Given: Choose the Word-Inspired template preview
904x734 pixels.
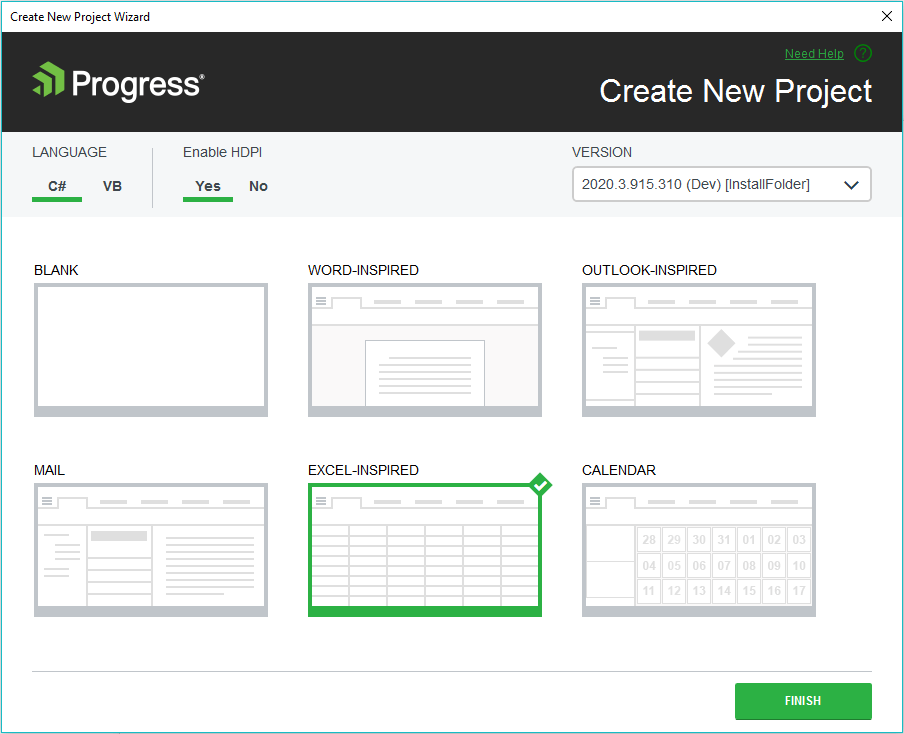Looking at the screenshot, I should (424, 349).
